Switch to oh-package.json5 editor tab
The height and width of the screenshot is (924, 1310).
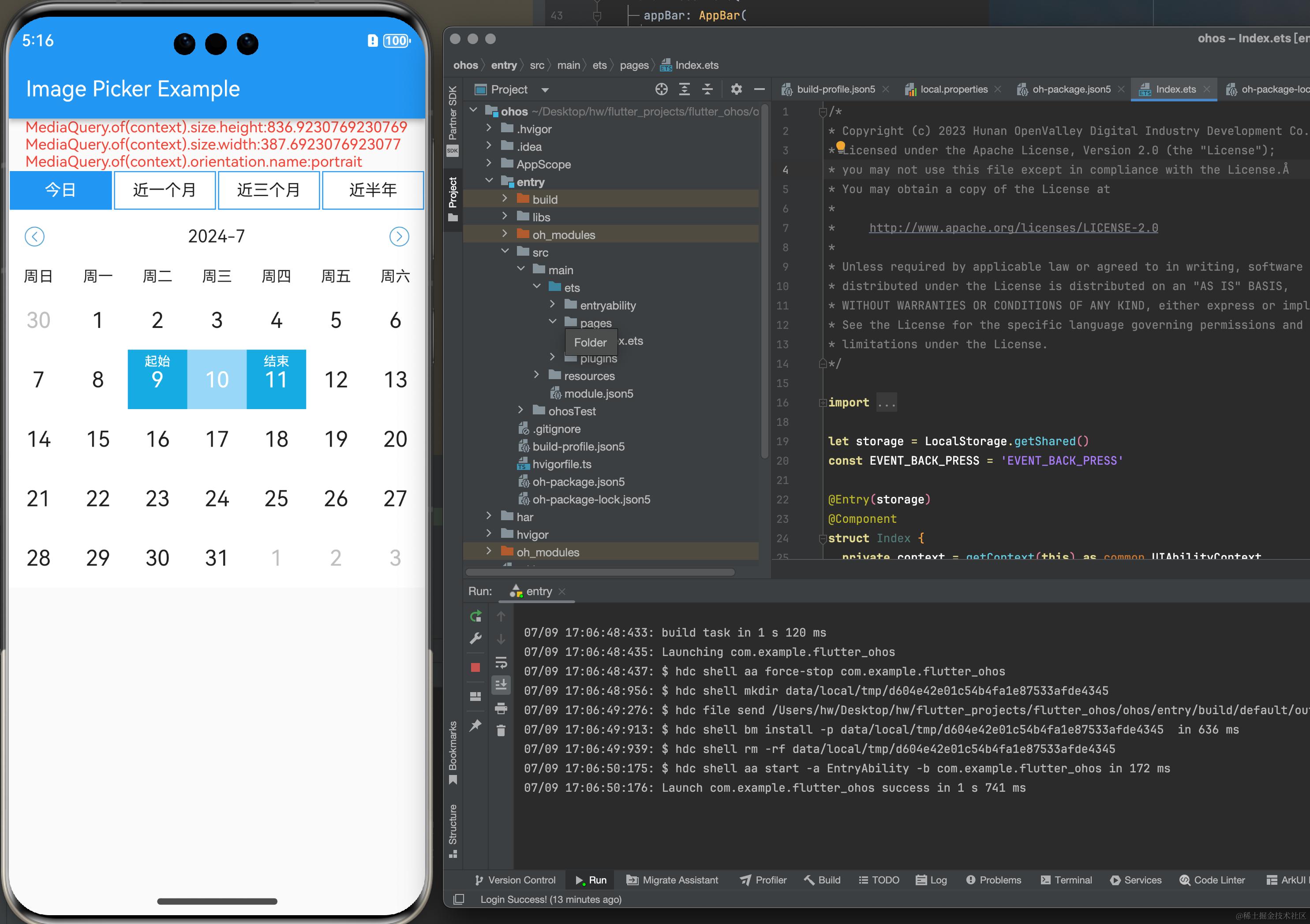[1070, 89]
